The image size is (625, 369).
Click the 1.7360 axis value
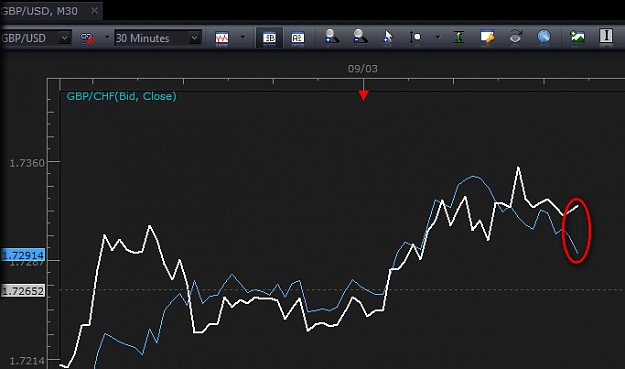27,163
